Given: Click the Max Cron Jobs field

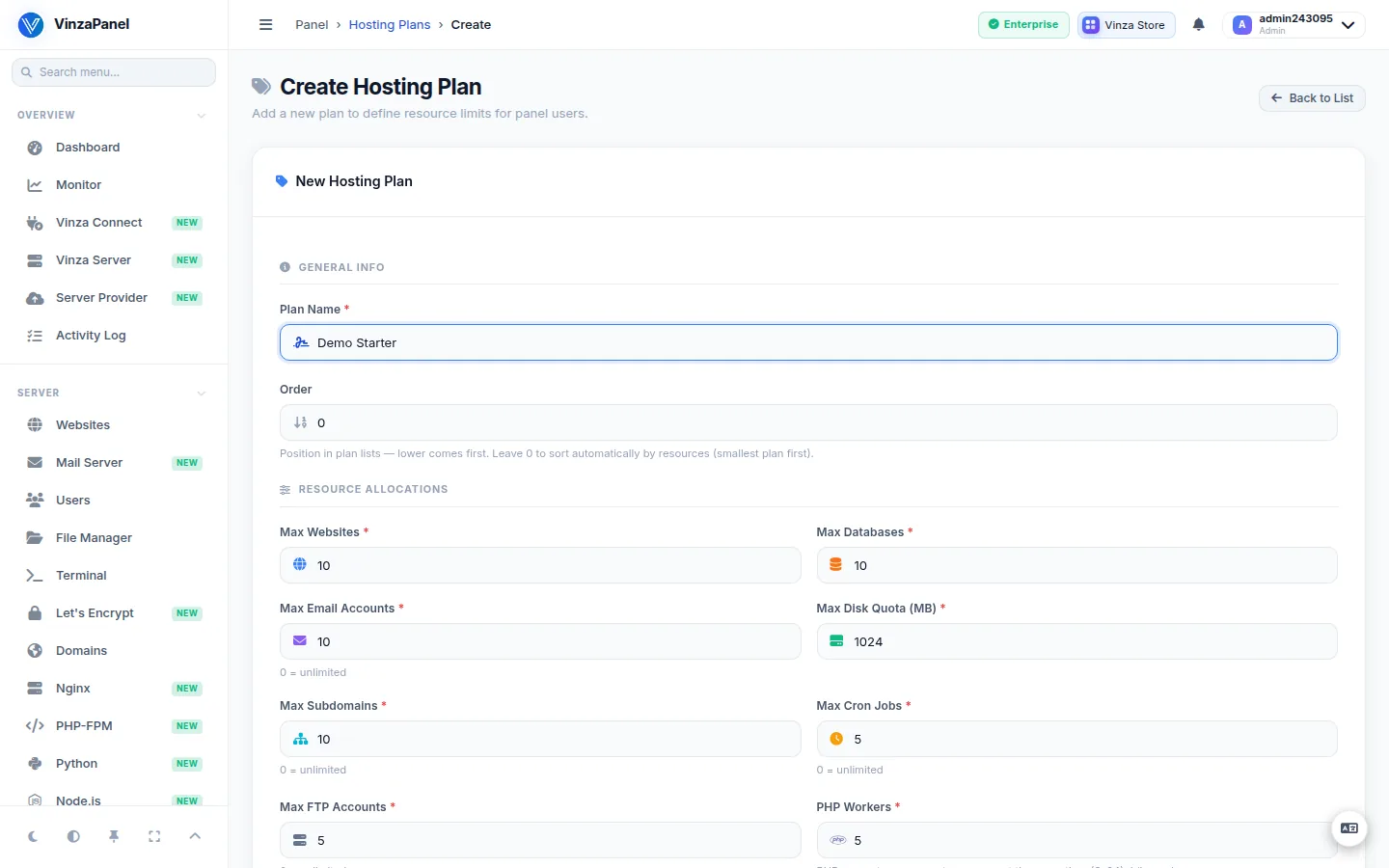Looking at the screenshot, I should pos(1076,739).
